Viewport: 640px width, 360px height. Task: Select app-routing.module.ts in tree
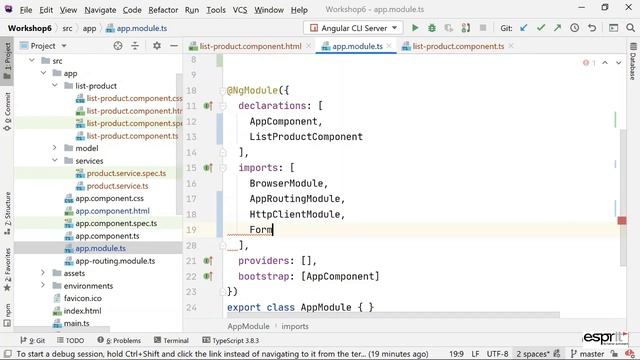[x=115, y=260]
